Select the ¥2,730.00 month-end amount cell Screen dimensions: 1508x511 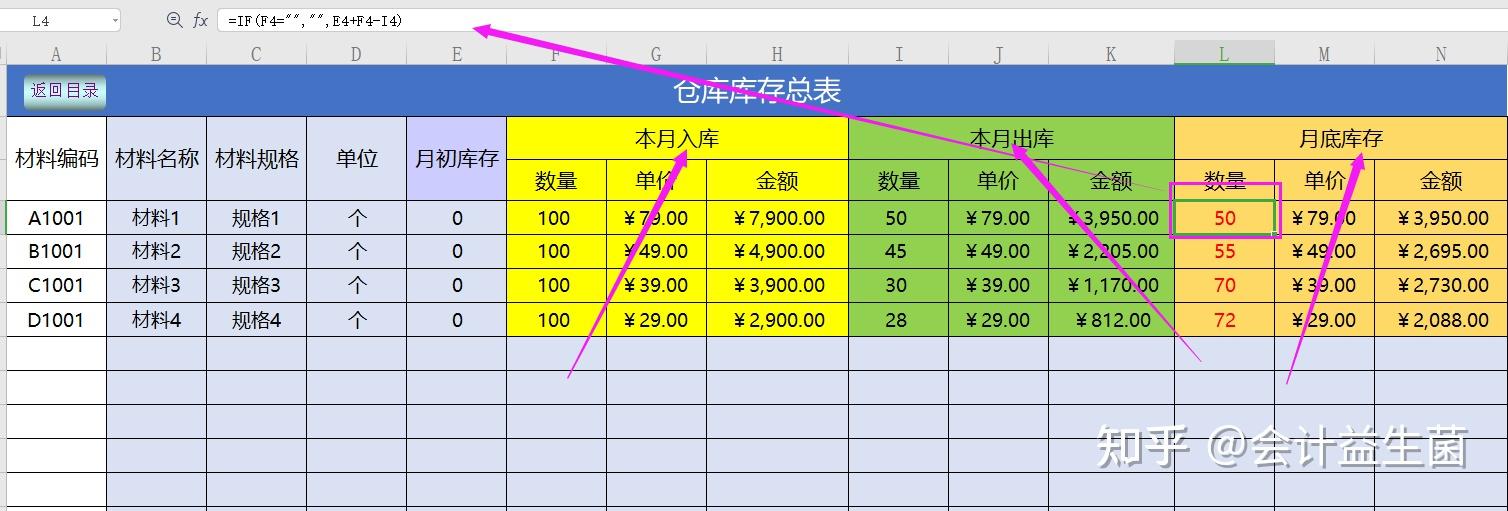point(1441,285)
